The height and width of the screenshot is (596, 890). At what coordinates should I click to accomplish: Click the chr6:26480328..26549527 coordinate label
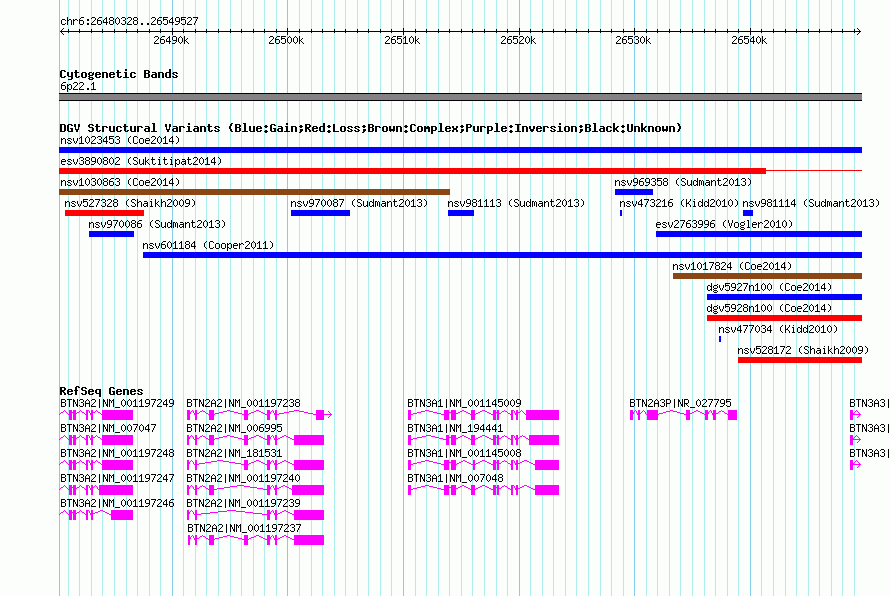coord(129,21)
